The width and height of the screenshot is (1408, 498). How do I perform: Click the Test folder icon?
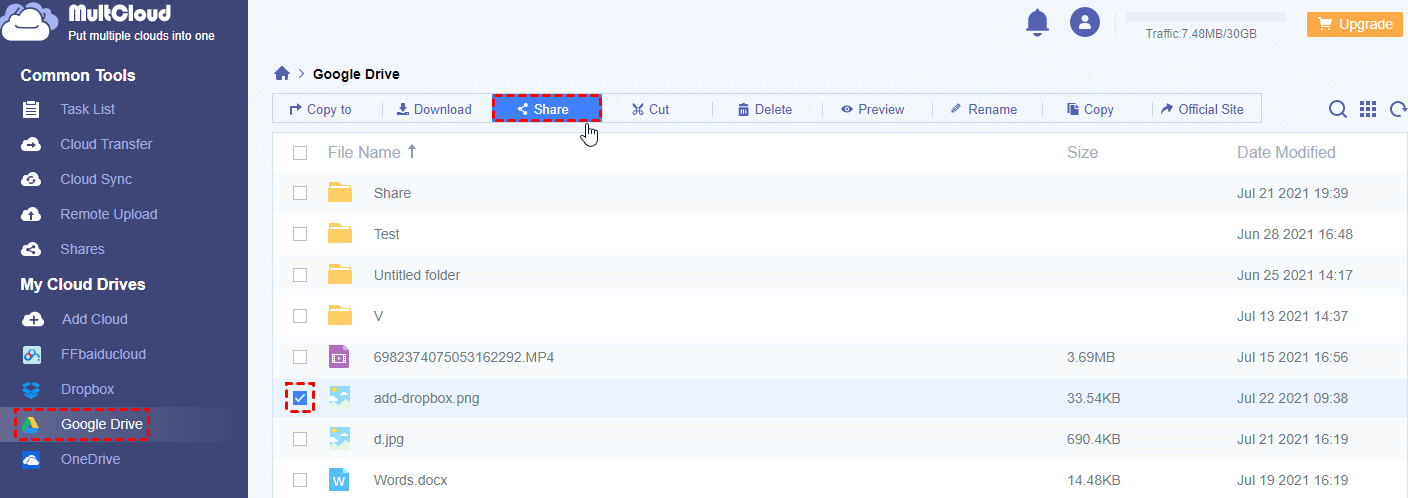[x=340, y=233]
